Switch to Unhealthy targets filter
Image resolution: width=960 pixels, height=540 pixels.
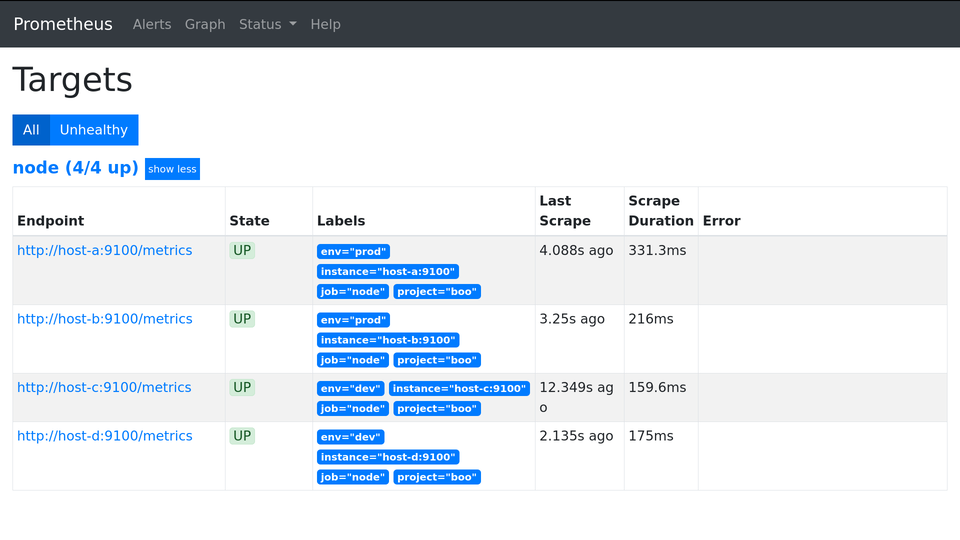pos(94,130)
